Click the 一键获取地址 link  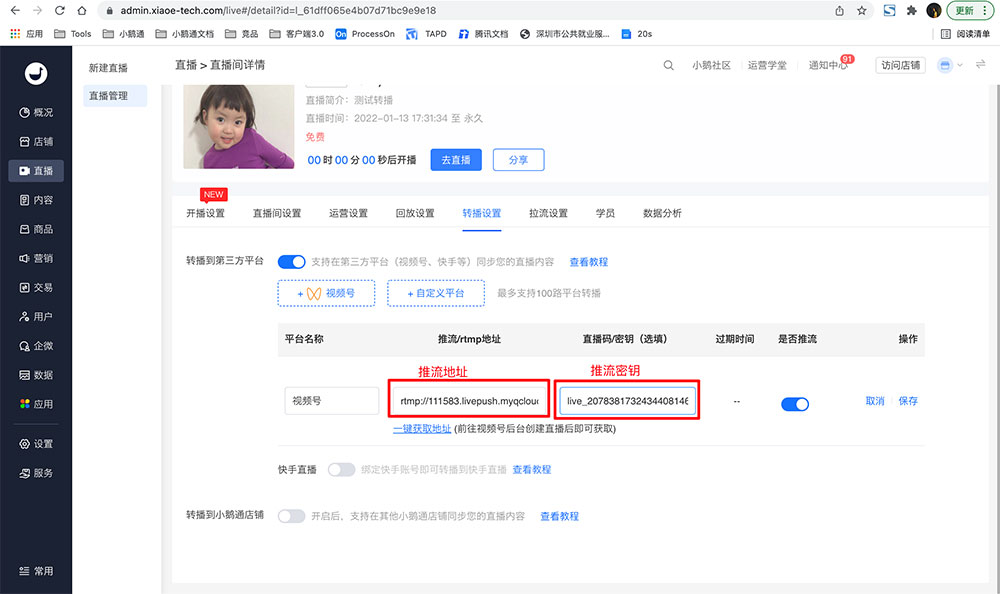click(421, 429)
